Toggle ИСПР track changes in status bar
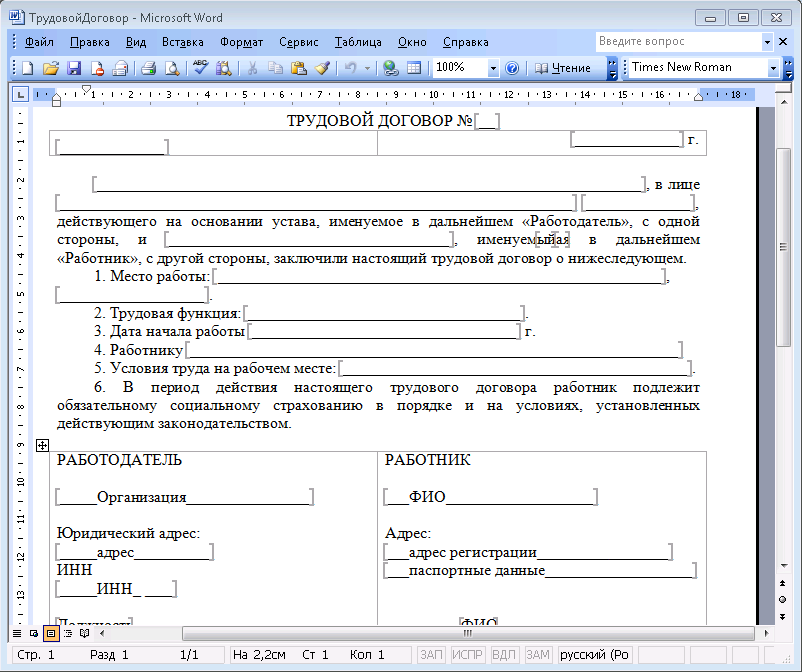 [467, 655]
